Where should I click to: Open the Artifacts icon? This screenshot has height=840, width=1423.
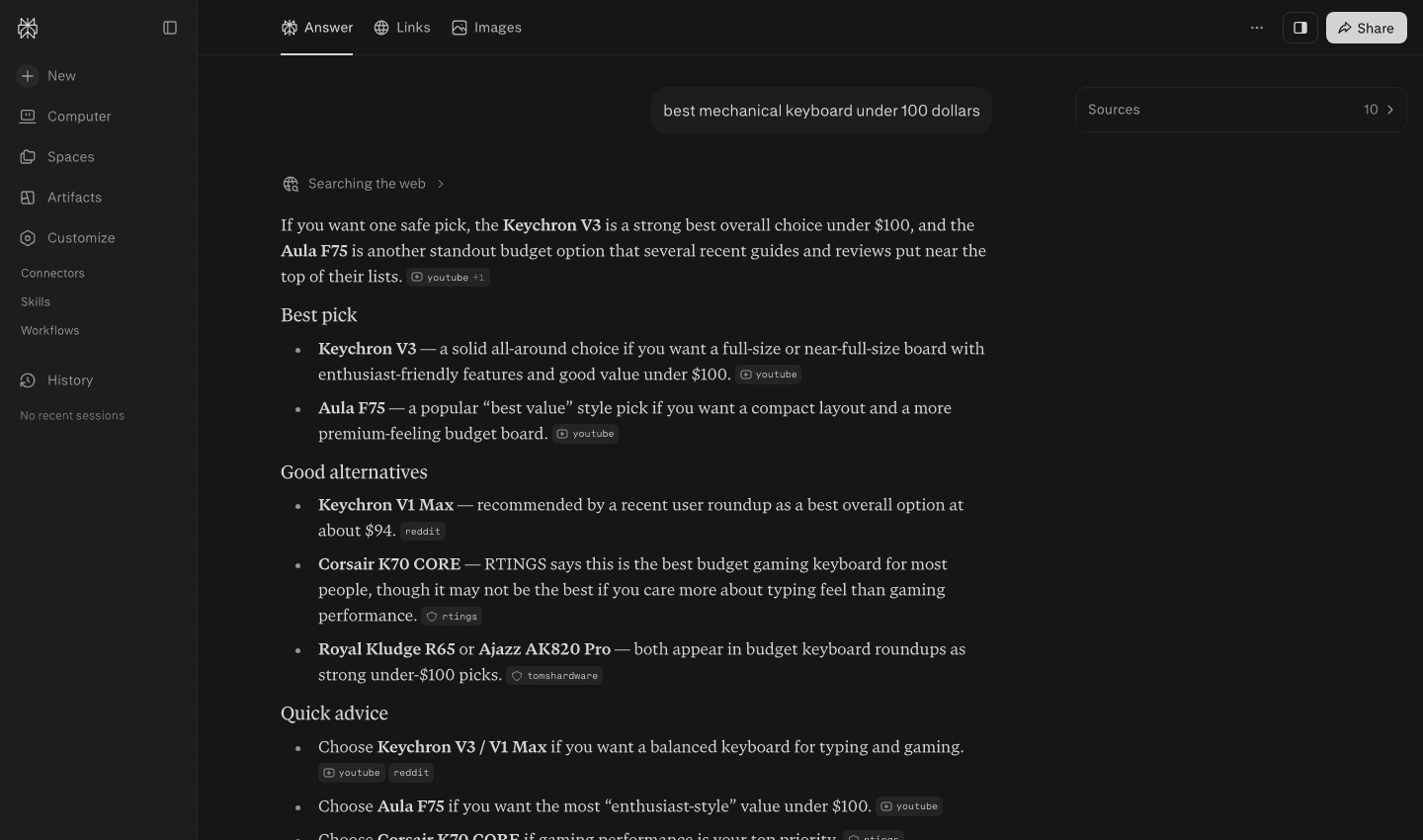click(x=28, y=198)
